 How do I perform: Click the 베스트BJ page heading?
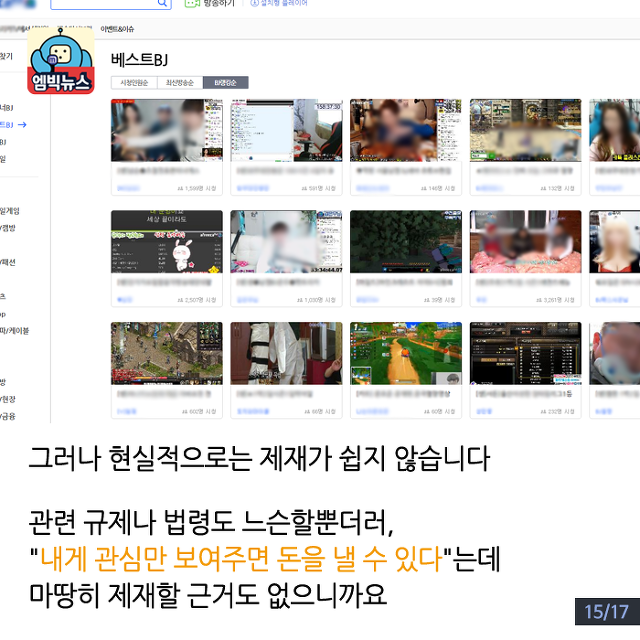(x=140, y=60)
